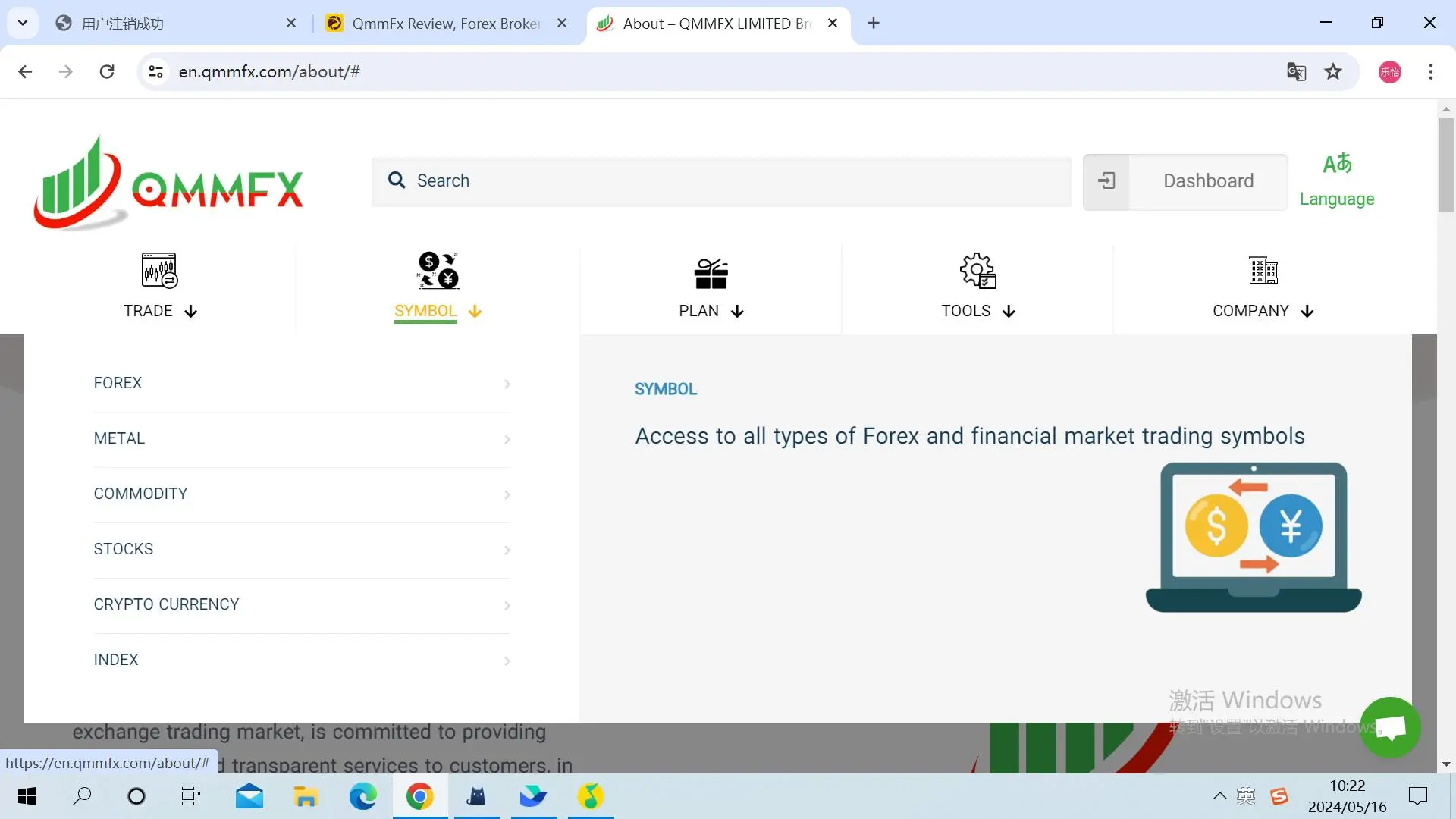Screen dimensions: 1456x819
Task: Click the COMPANY building icon
Action: [1263, 271]
